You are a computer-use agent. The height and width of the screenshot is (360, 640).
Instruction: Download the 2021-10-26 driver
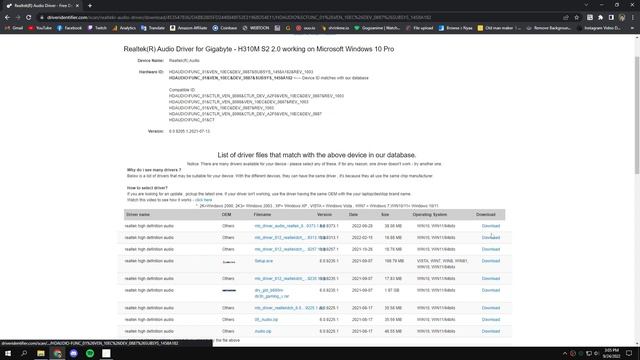point(491,249)
